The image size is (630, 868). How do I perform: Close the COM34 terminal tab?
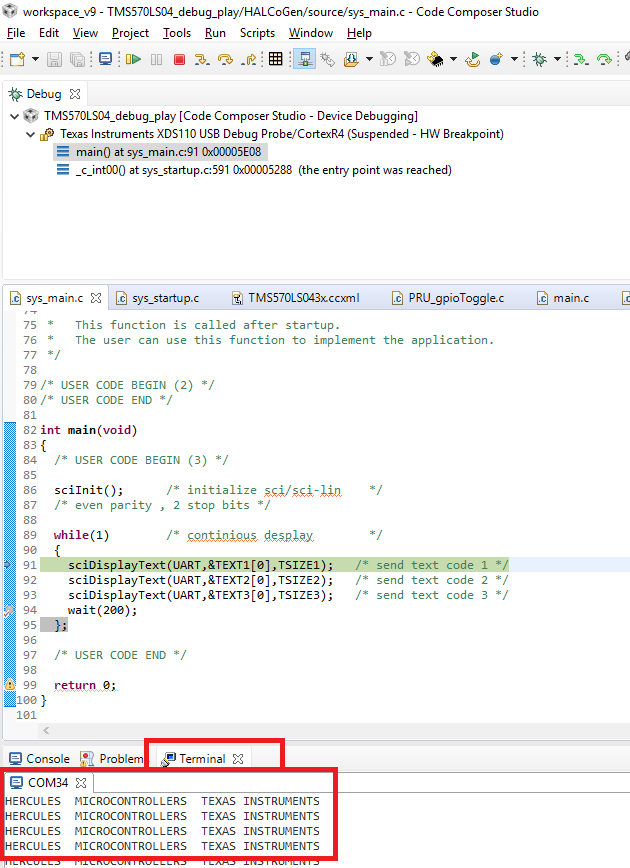[x=81, y=783]
